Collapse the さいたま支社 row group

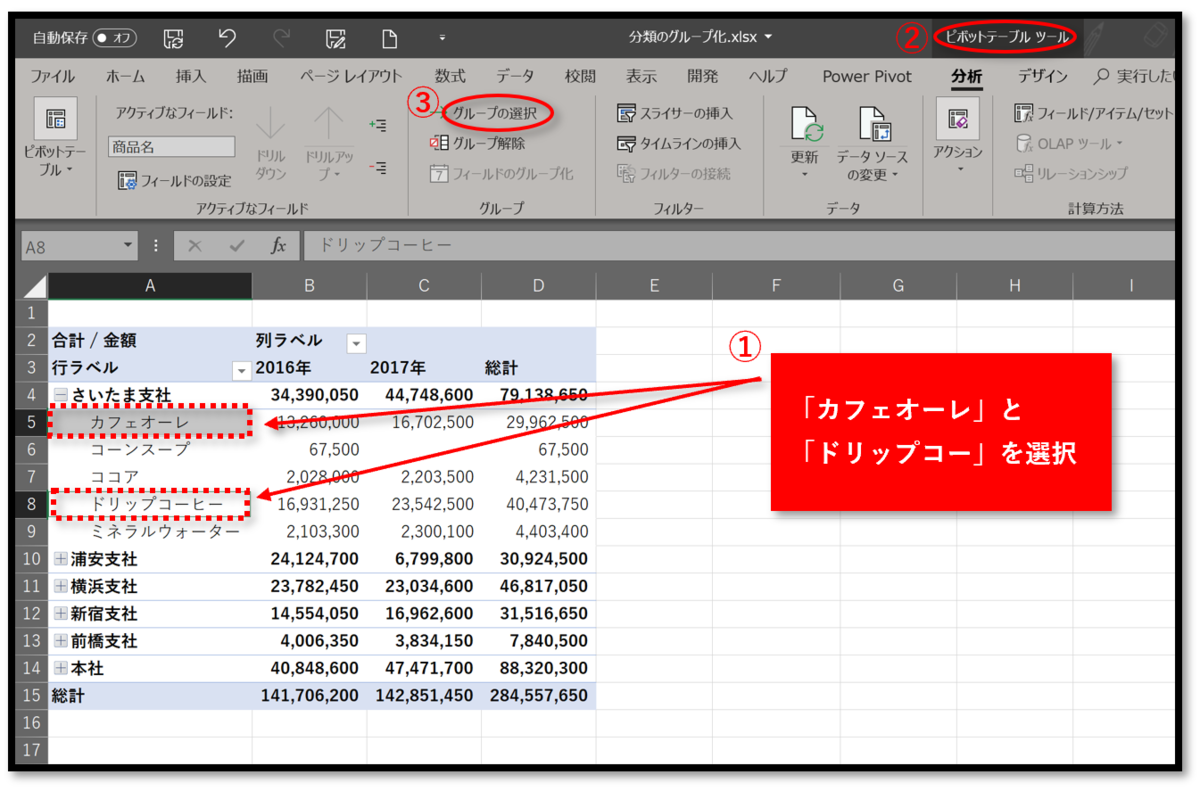coord(62,396)
